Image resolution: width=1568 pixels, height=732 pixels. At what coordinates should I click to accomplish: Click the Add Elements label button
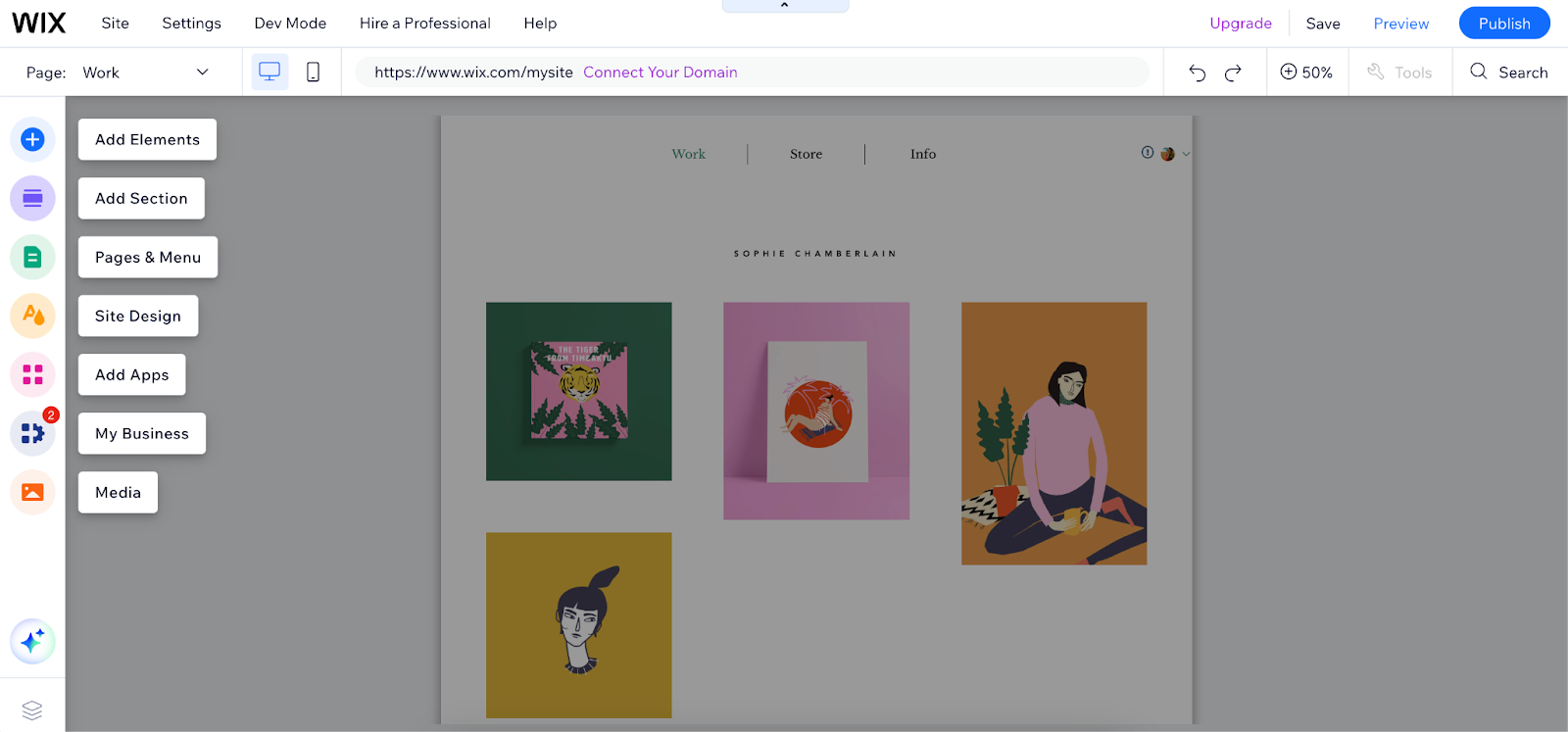click(147, 139)
